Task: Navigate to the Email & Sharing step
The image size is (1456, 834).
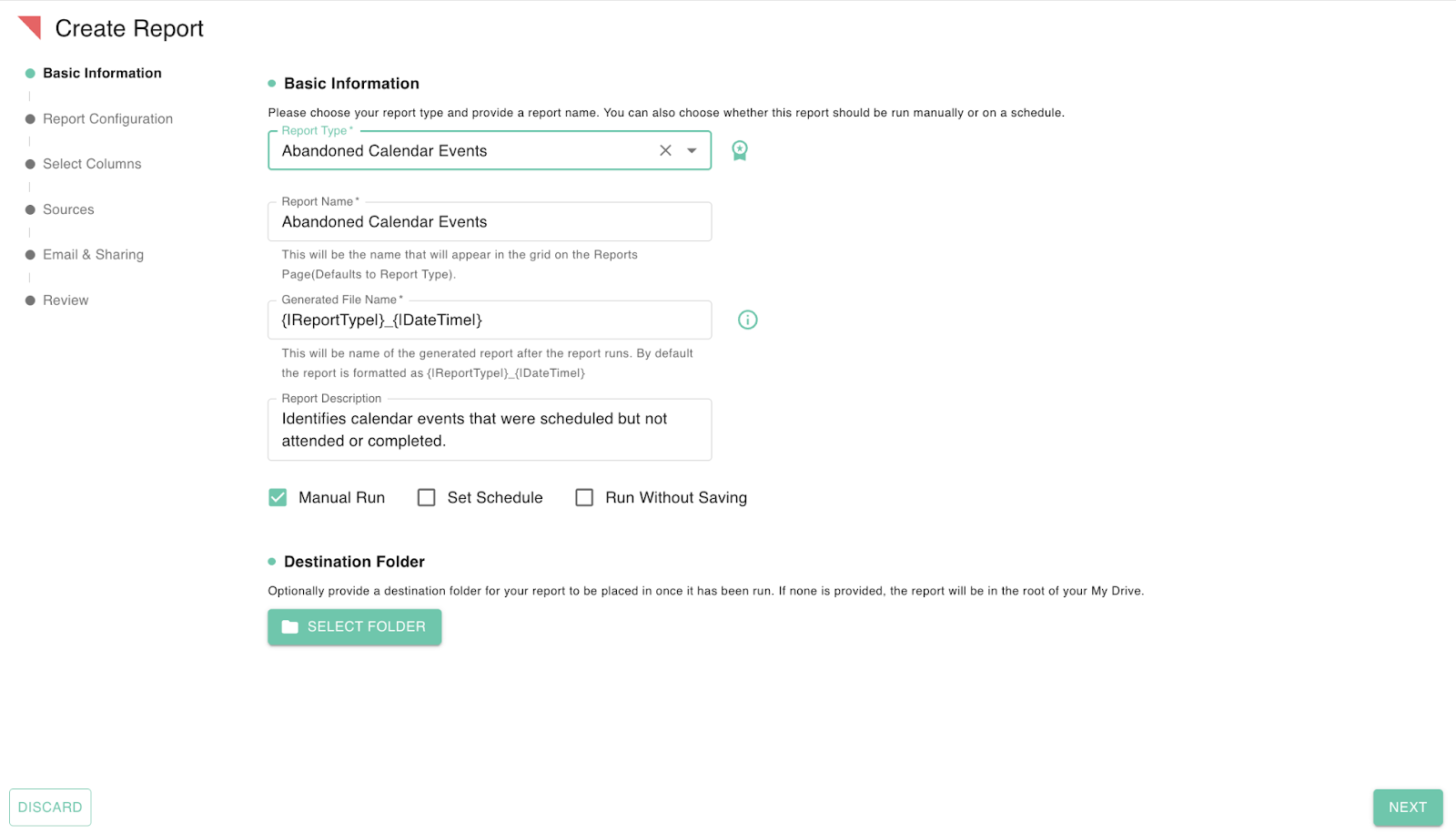Action: (x=93, y=255)
